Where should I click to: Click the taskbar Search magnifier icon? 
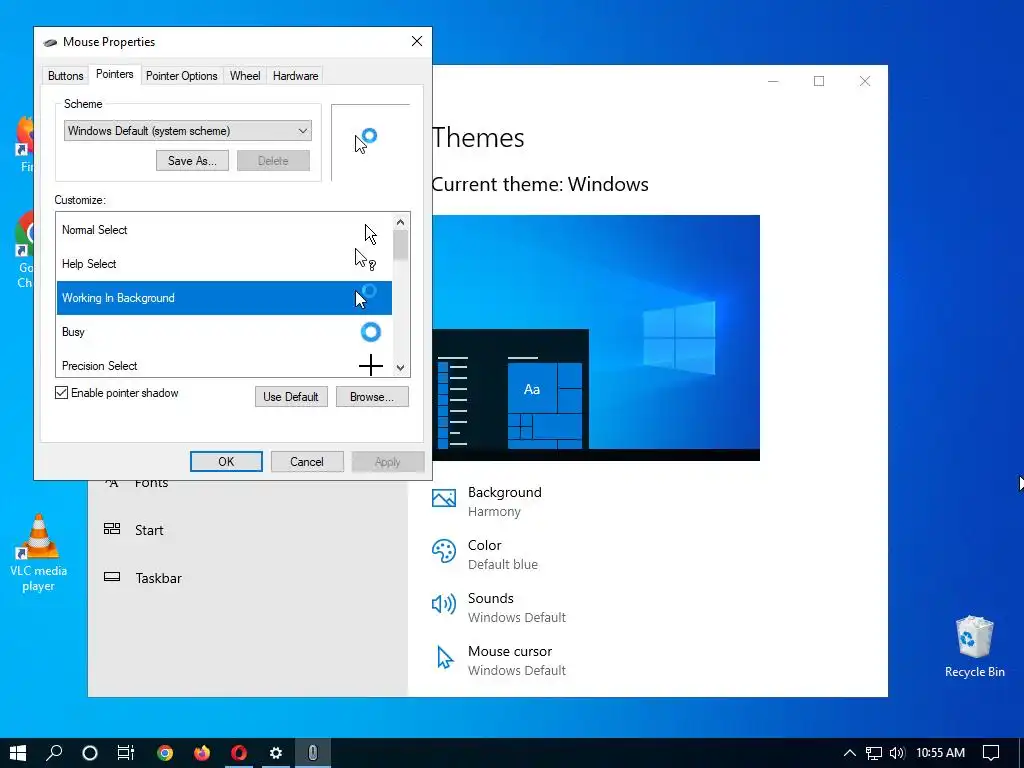54,753
